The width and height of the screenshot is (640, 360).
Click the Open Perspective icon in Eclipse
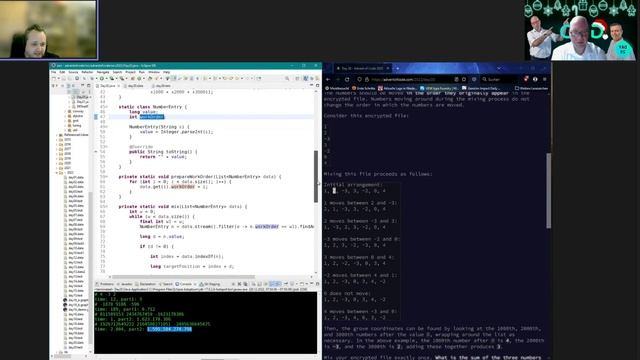tap(297, 78)
